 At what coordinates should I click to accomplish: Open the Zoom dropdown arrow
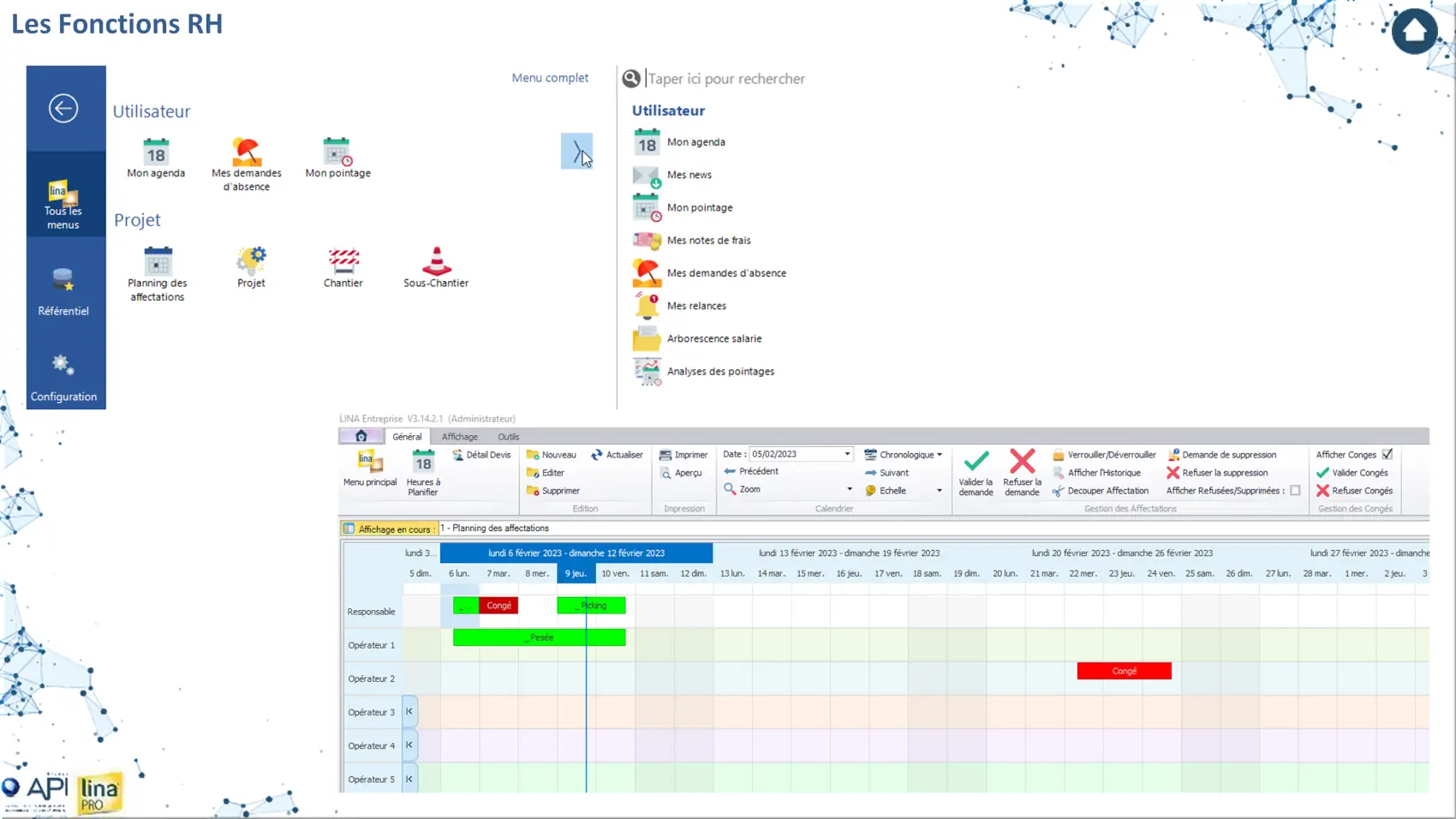click(x=850, y=489)
